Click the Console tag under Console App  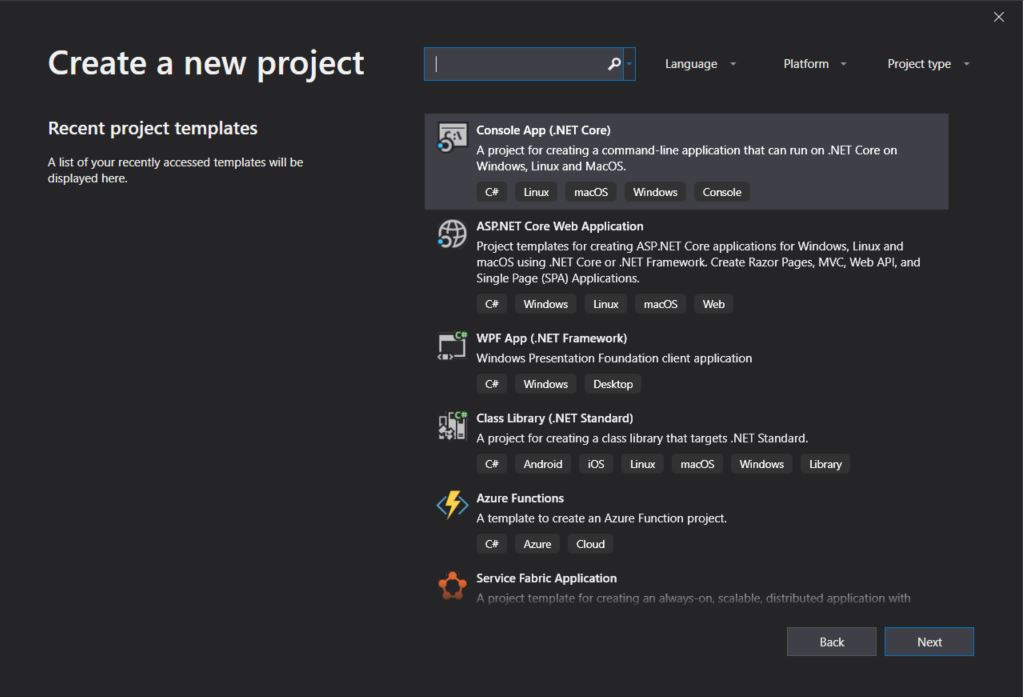[722, 192]
